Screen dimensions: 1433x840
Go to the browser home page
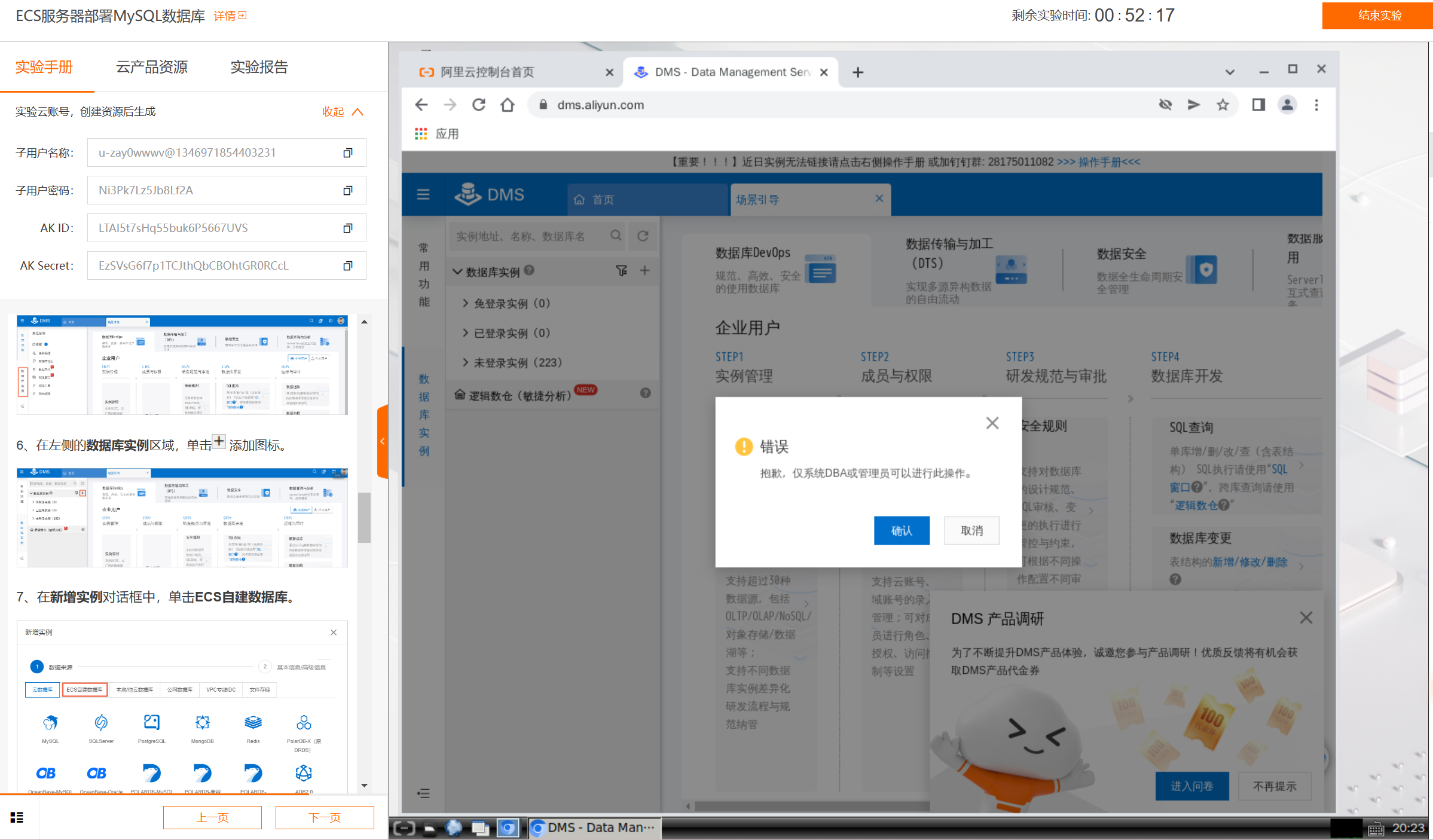(x=508, y=105)
